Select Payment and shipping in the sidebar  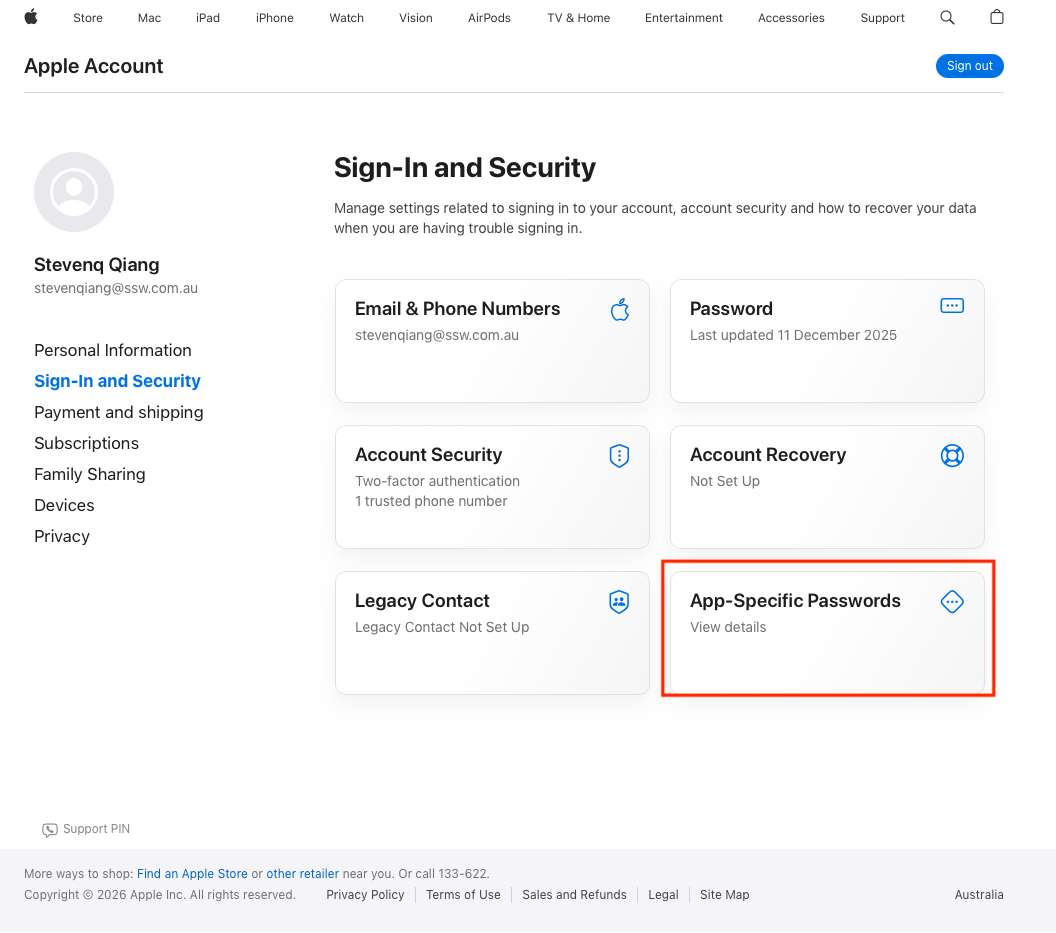pyautogui.click(x=119, y=412)
